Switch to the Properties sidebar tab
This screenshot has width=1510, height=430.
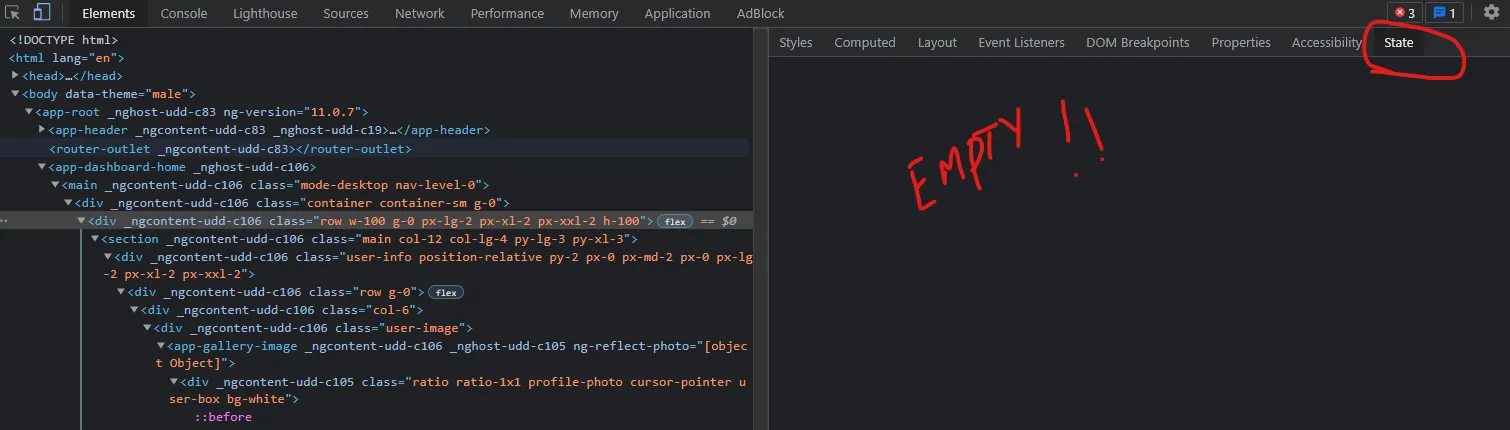pyautogui.click(x=1241, y=42)
